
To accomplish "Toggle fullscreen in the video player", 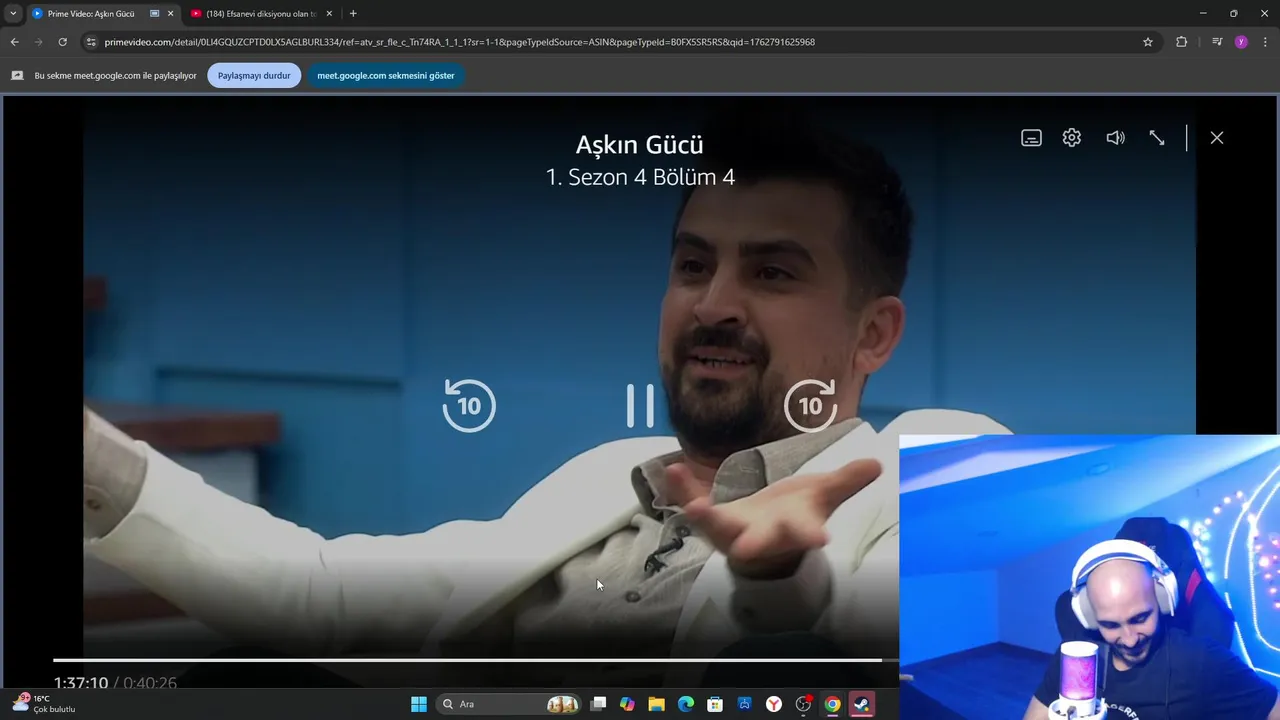I will pos(1157,138).
